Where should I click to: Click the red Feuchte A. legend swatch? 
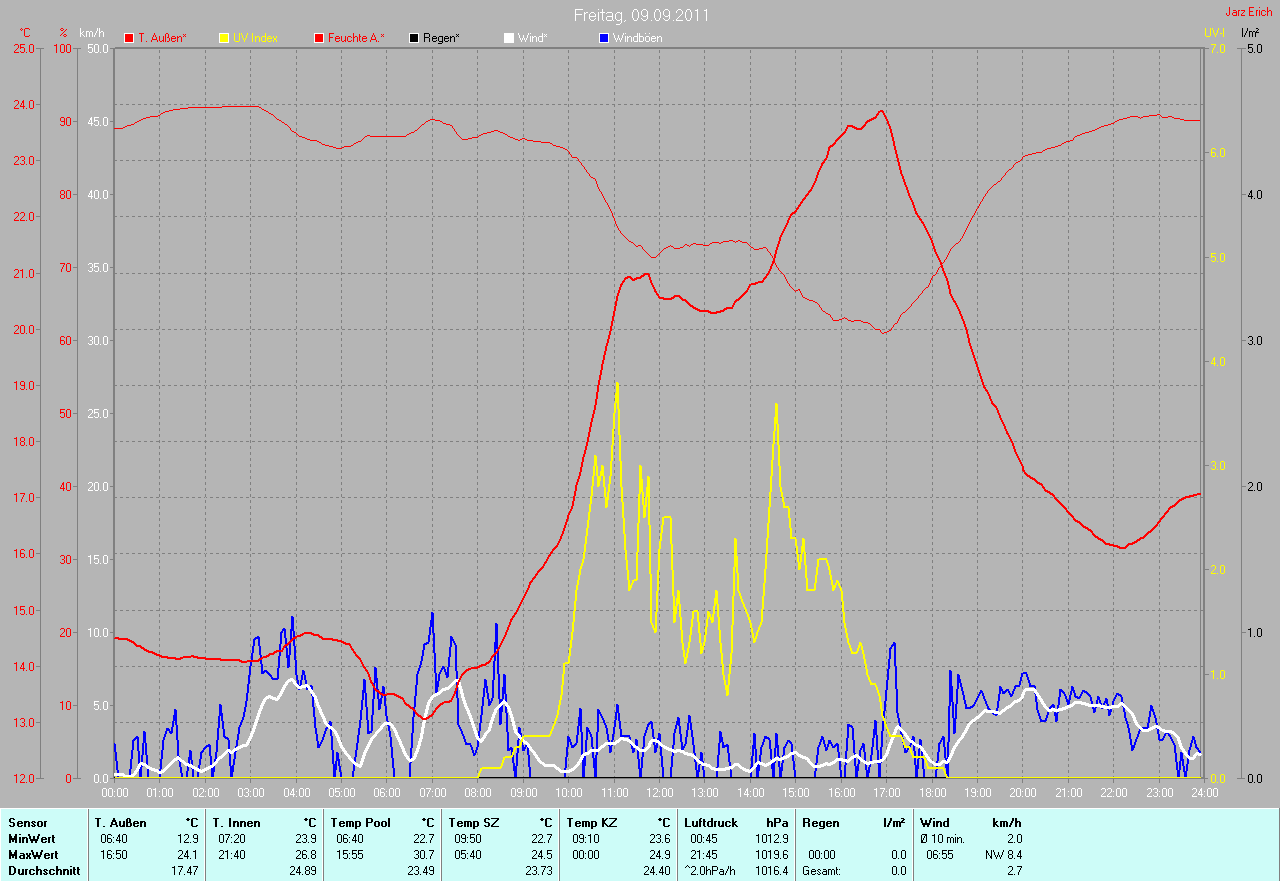coord(320,38)
